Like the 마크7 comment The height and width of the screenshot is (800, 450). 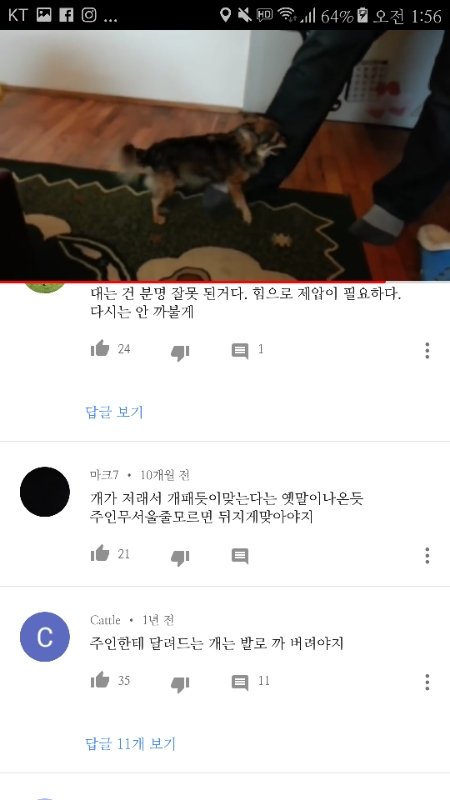[100, 554]
